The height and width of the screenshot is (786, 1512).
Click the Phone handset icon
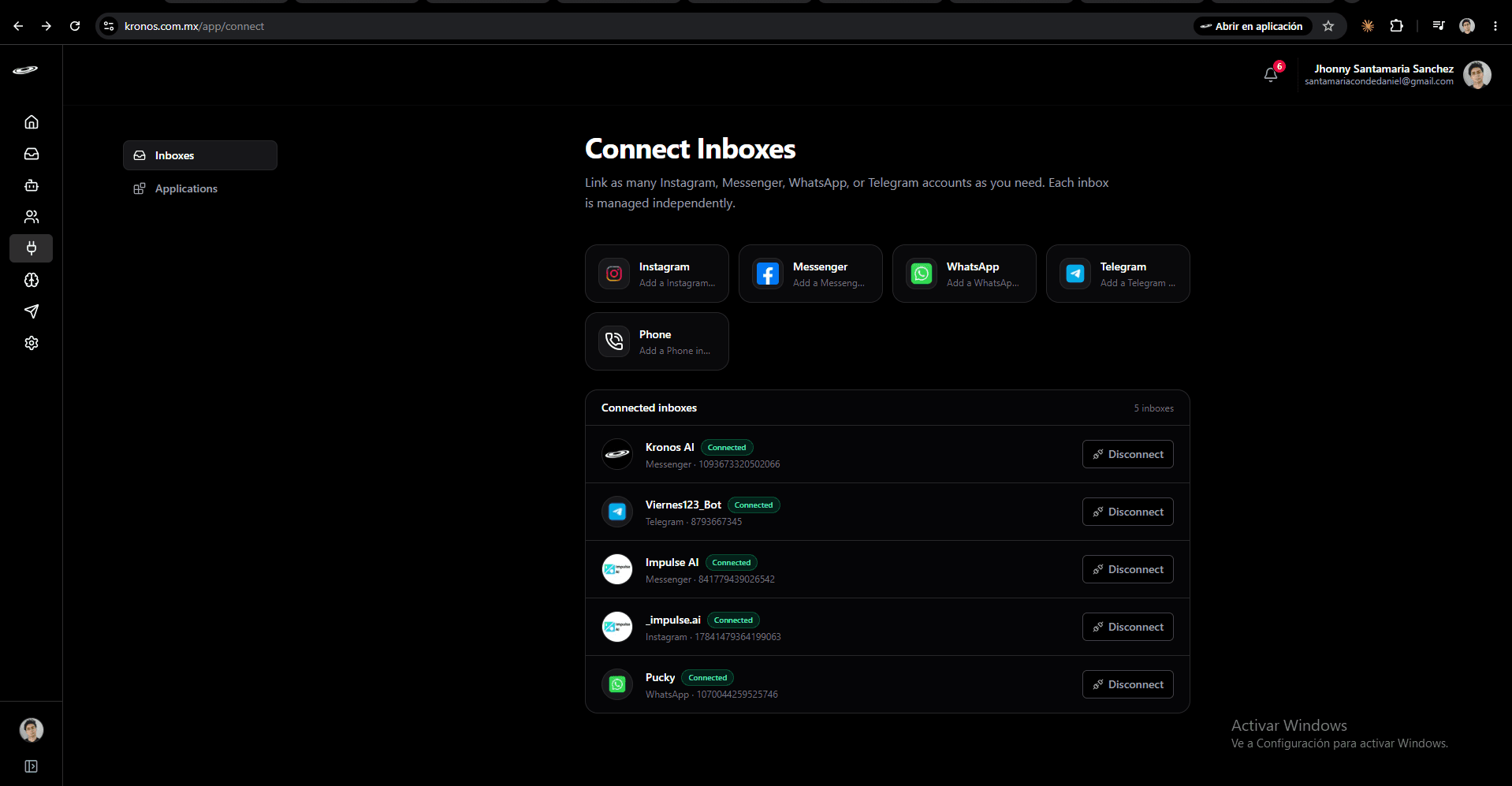point(614,341)
